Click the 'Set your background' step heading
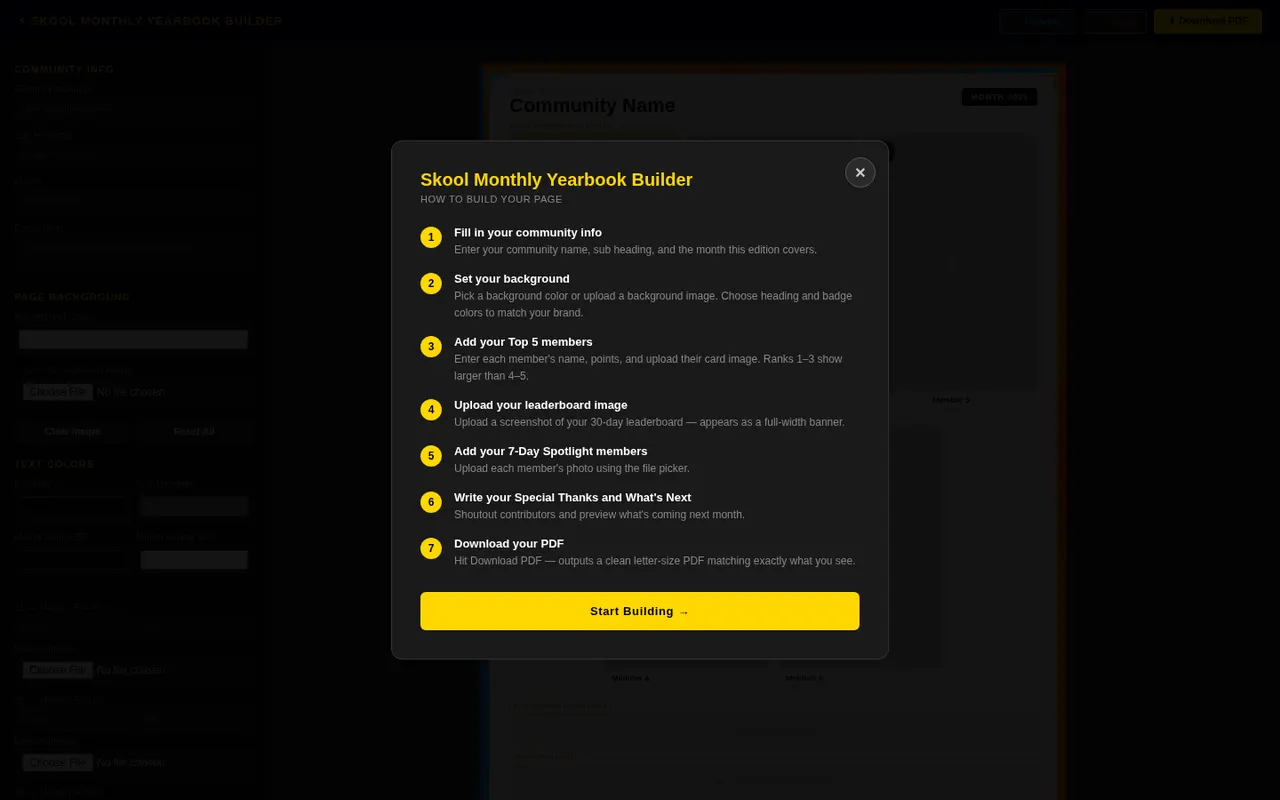The height and width of the screenshot is (800, 1280). pyautogui.click(x=512, y=279)
